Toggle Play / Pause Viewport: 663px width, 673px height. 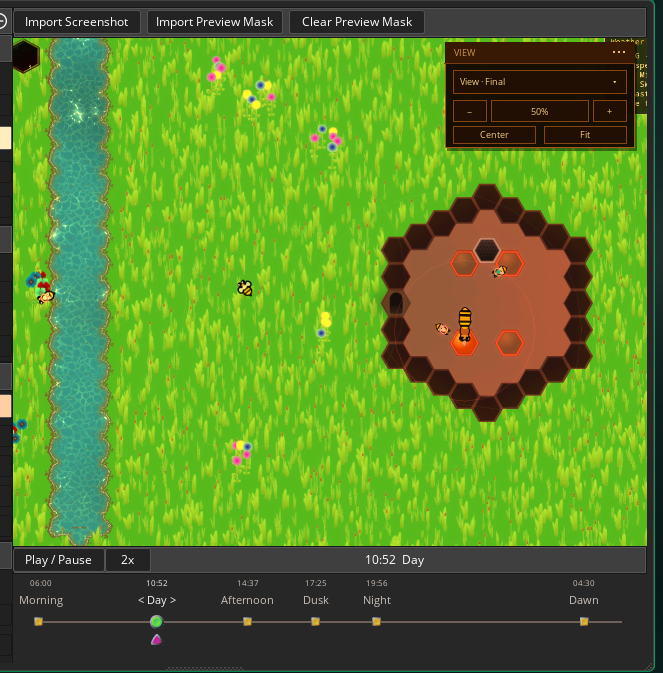pos(58,560)
